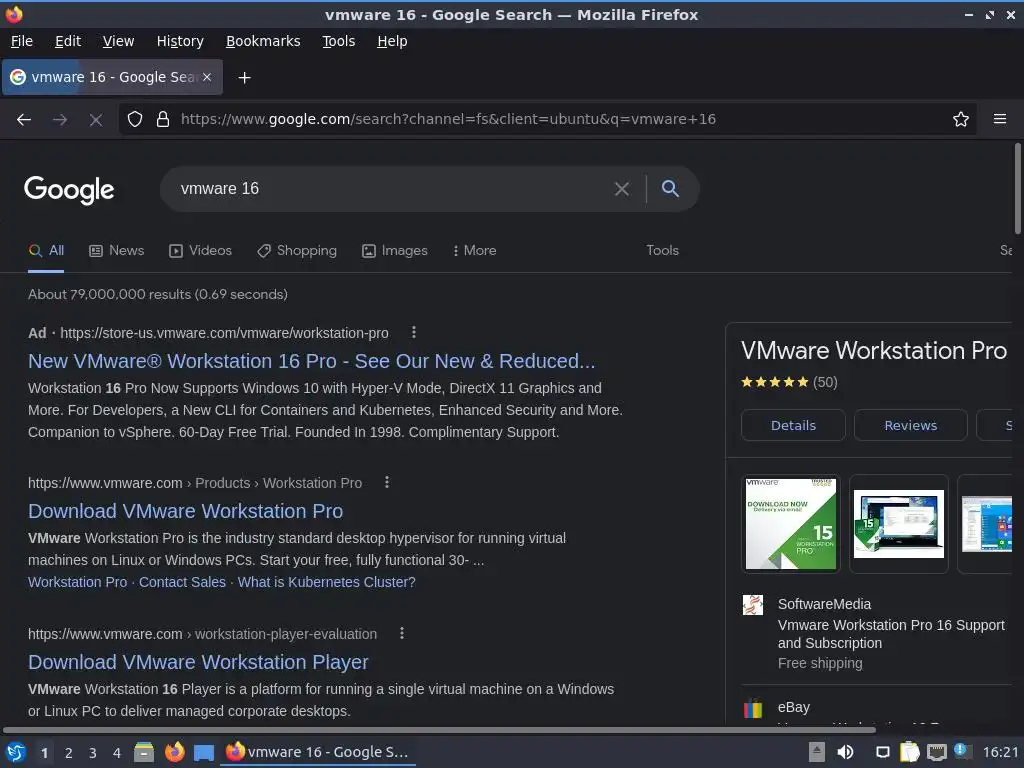Open the View menu
1024x768 pixels.
pyautogui.click(x=118, y=41)
